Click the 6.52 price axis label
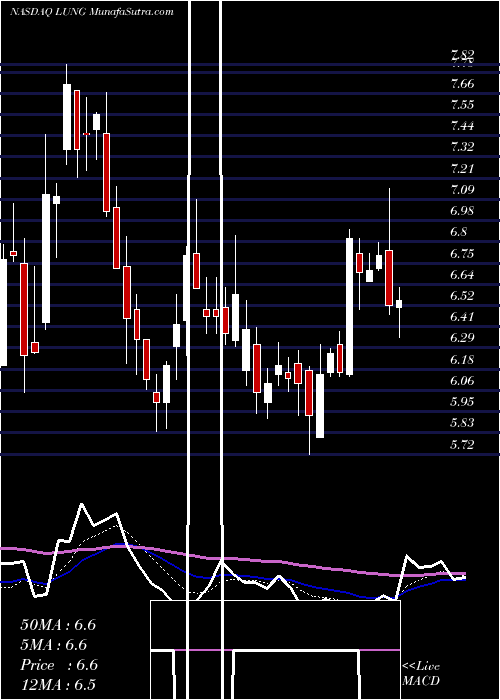 (462, 296)
